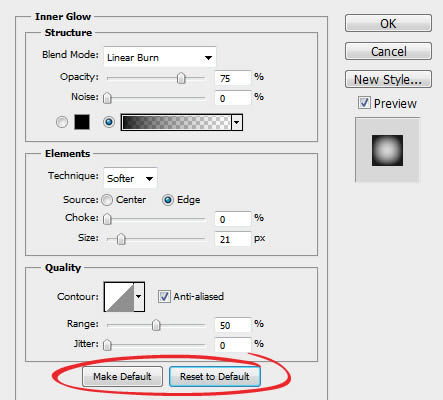
Task: Toggle the Anti-aliased checkbox
Action: click(164, 296)
